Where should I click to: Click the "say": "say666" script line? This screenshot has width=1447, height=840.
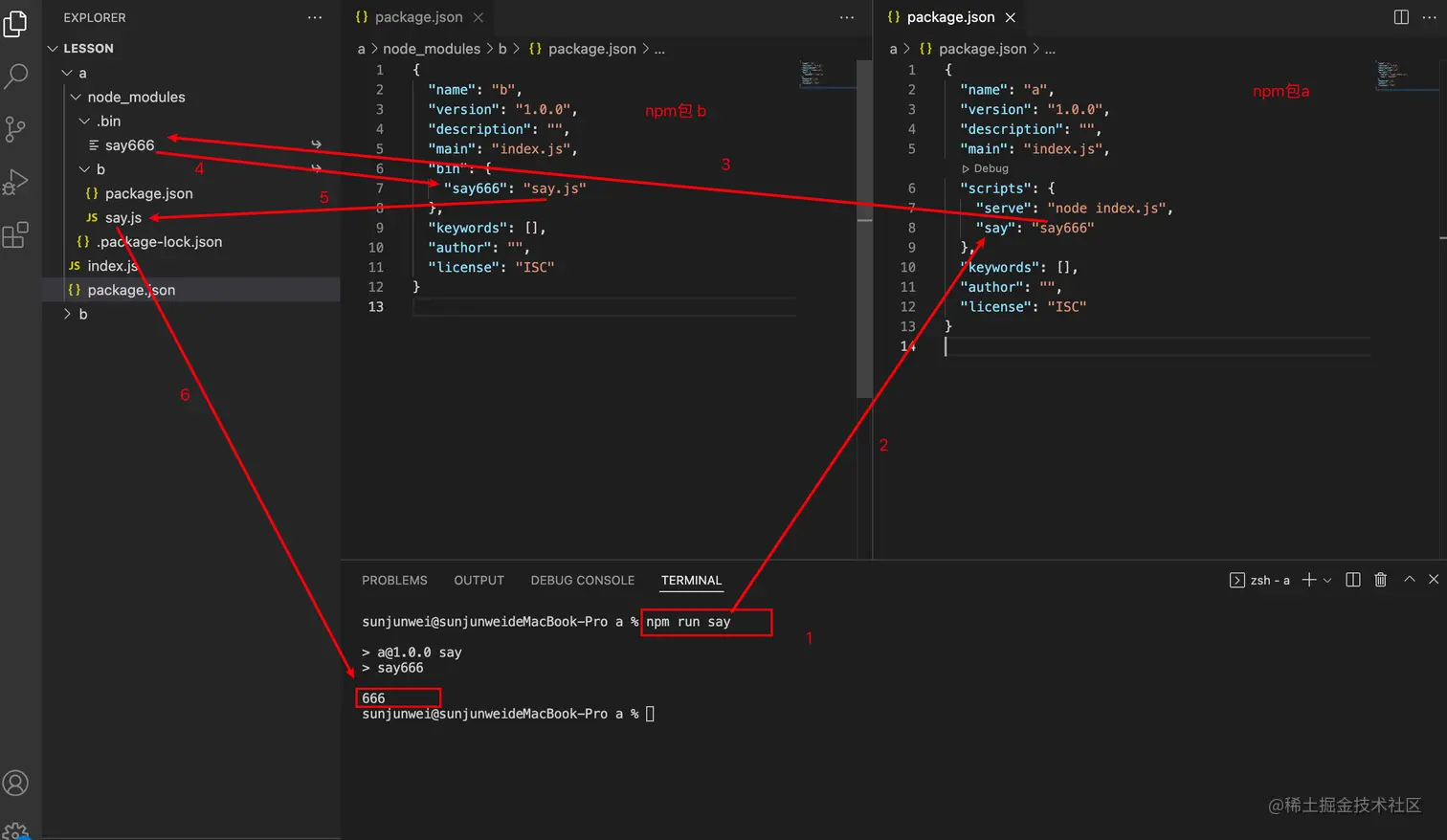click(1035, 228)
